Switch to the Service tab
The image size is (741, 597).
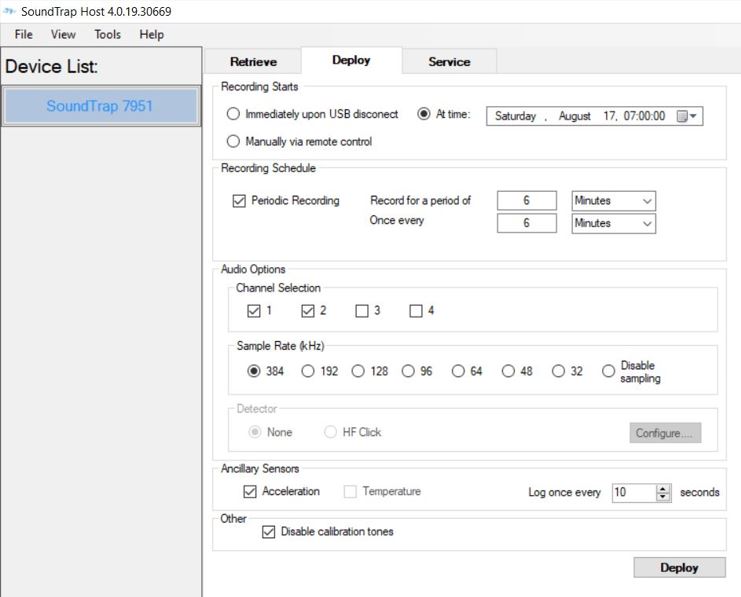(449, 62)
